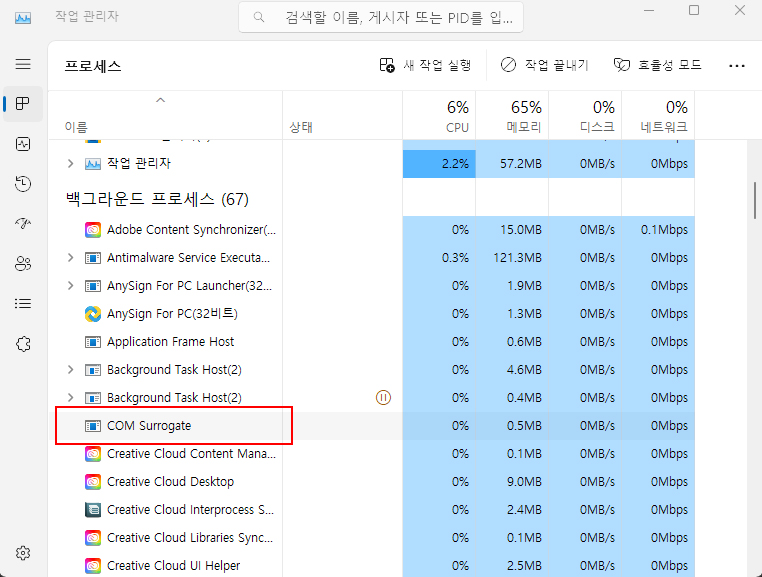Maximize the Task Manager window
The image size is (762, 577).
click(694, 10)
